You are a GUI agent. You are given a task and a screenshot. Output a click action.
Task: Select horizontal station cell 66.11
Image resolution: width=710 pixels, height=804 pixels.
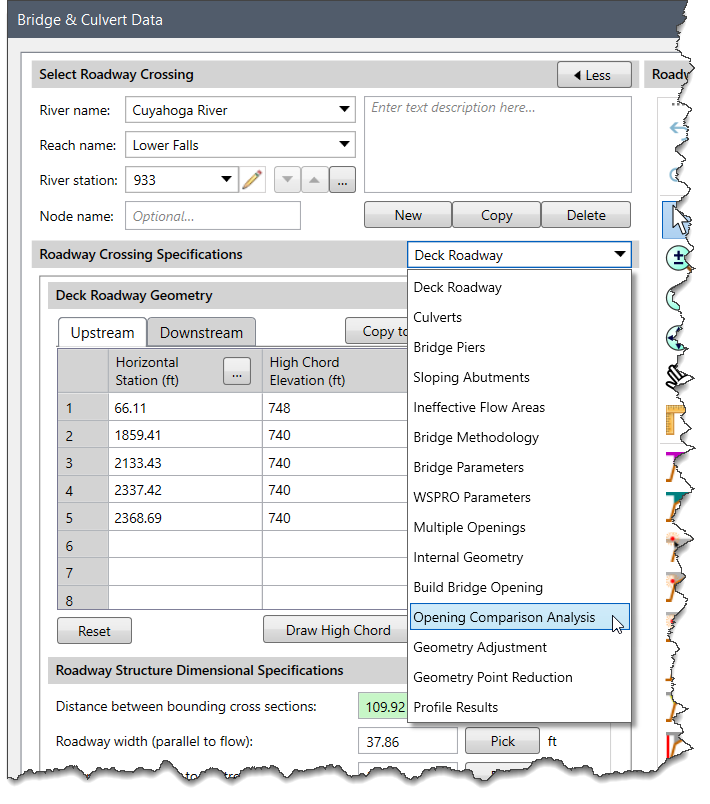point(185,408)
